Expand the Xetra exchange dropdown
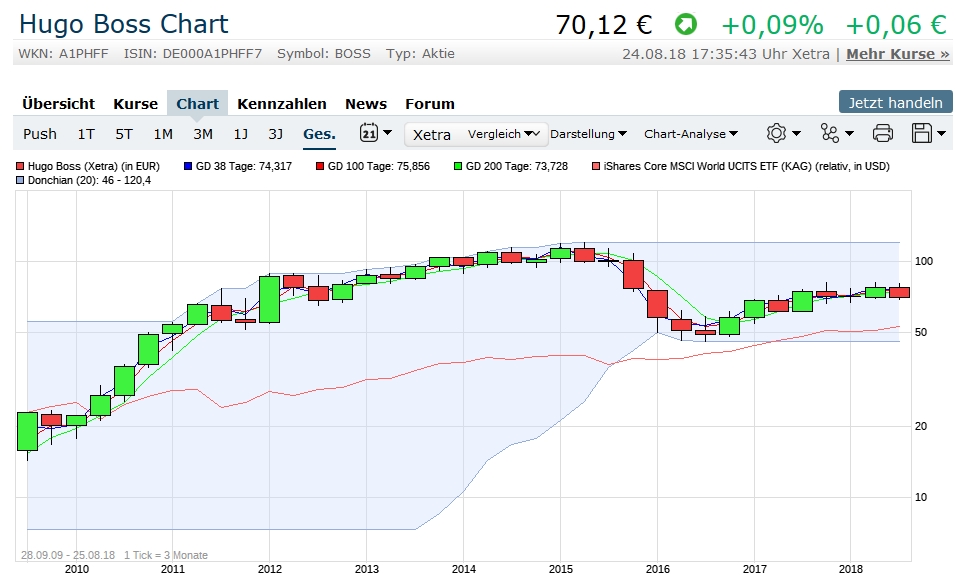Screen dimensions: 956x584 (432, 134)
